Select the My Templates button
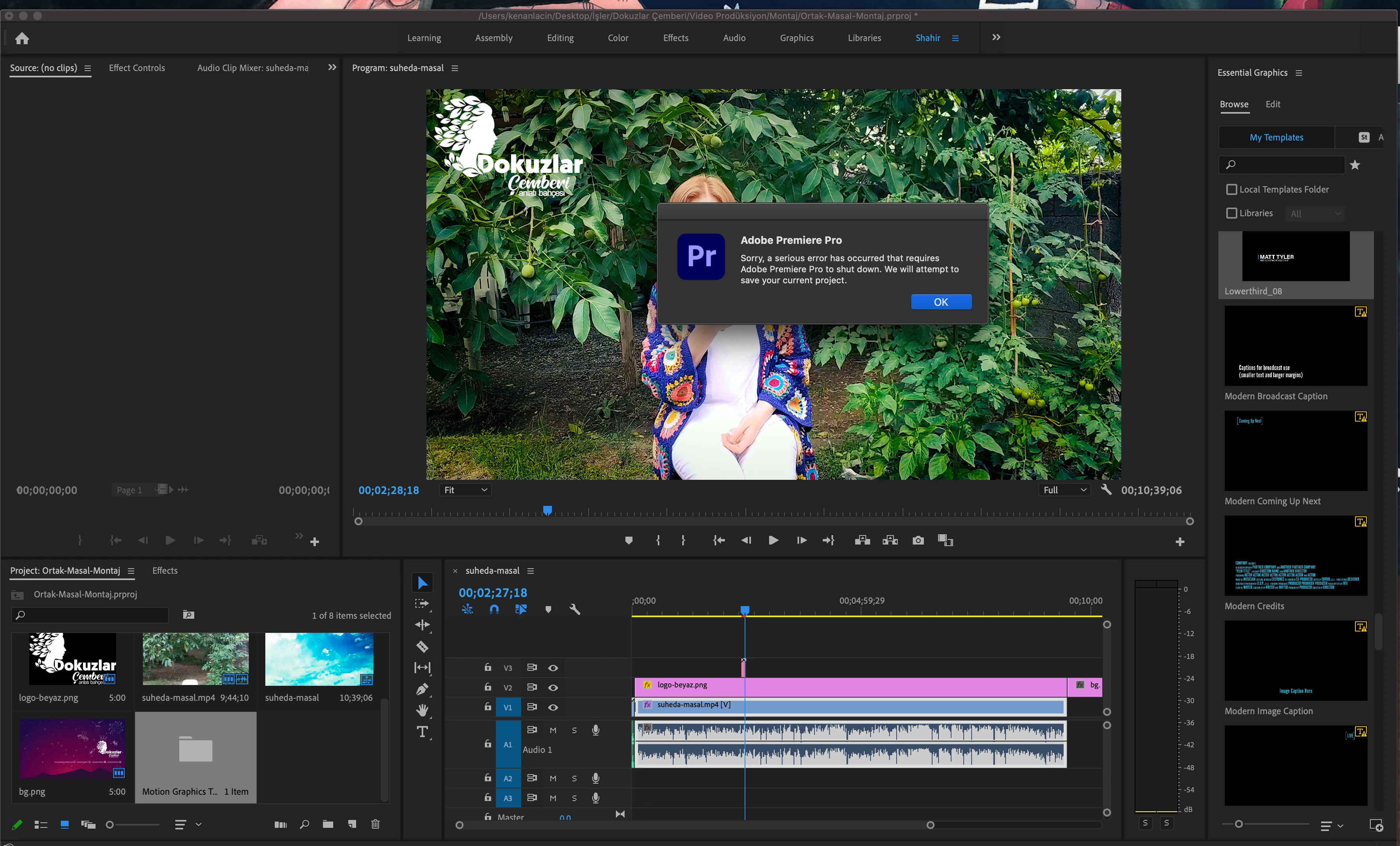 [1276, 137]
